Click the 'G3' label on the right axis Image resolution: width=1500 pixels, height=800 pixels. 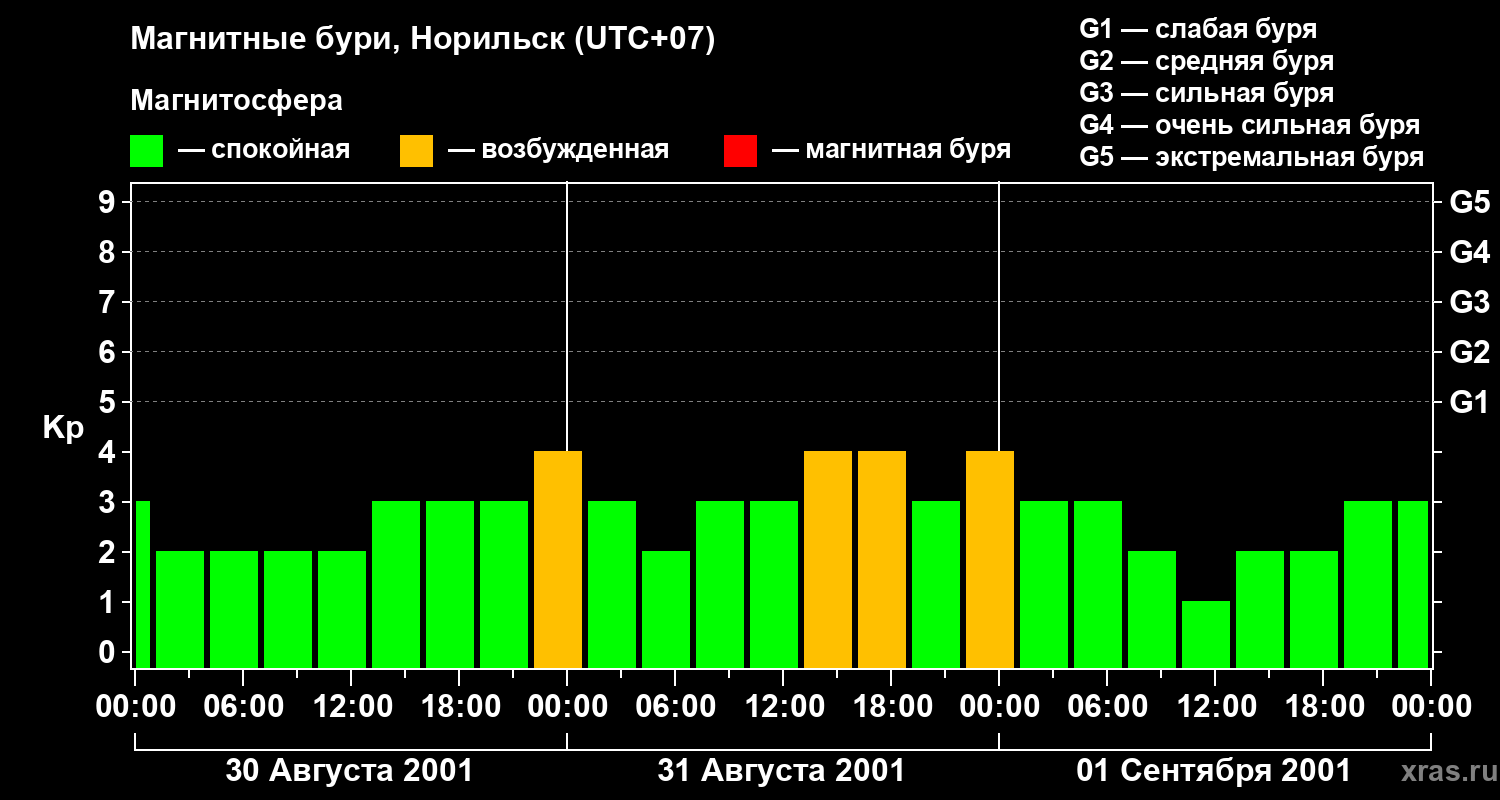[x=1469, y=303]
